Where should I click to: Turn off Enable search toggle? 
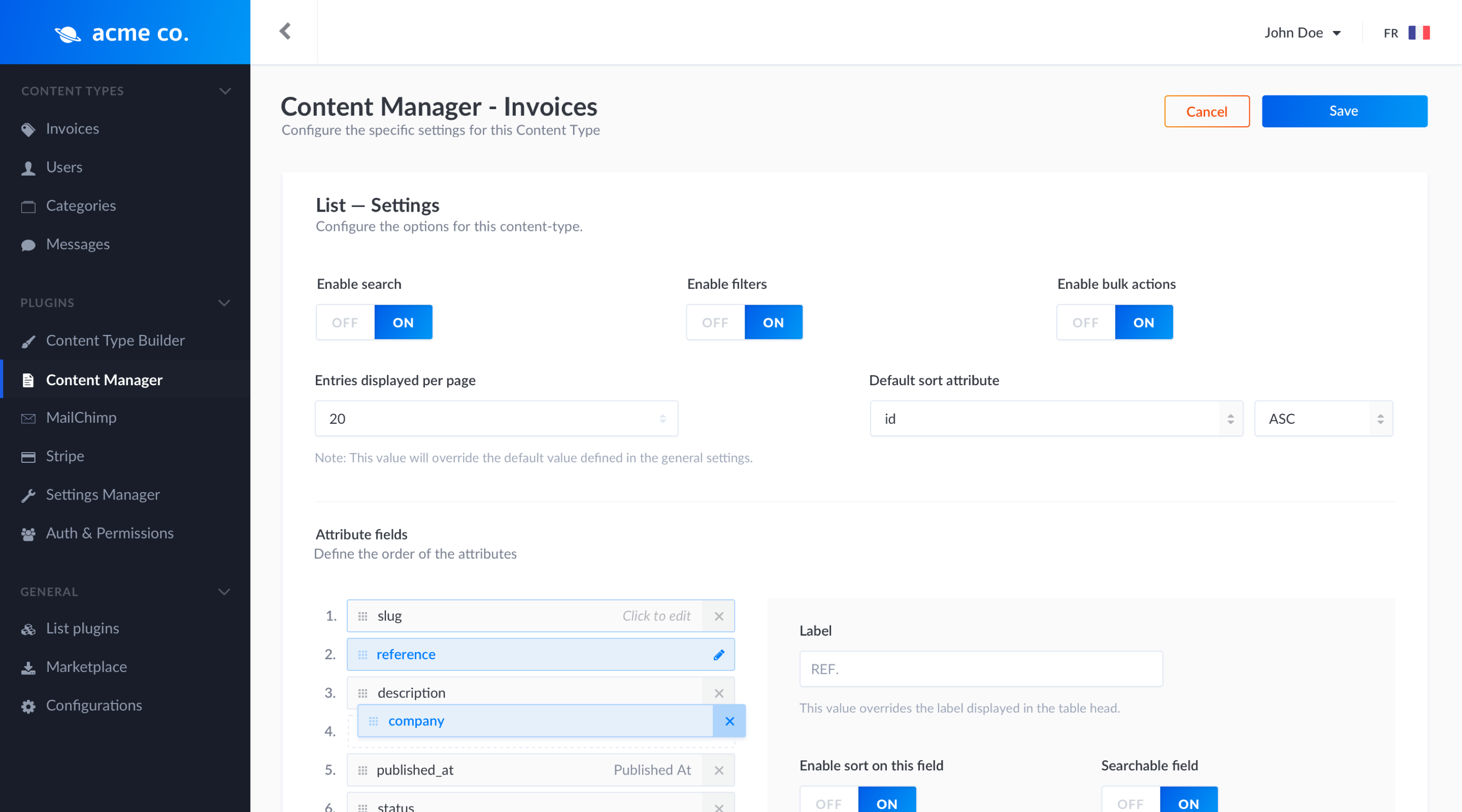pos(345,322)
